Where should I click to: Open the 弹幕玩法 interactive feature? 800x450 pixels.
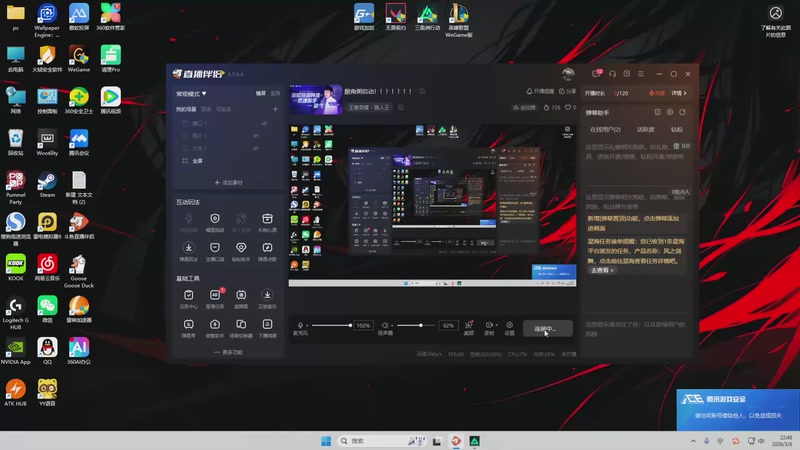[x=188, y=252]
